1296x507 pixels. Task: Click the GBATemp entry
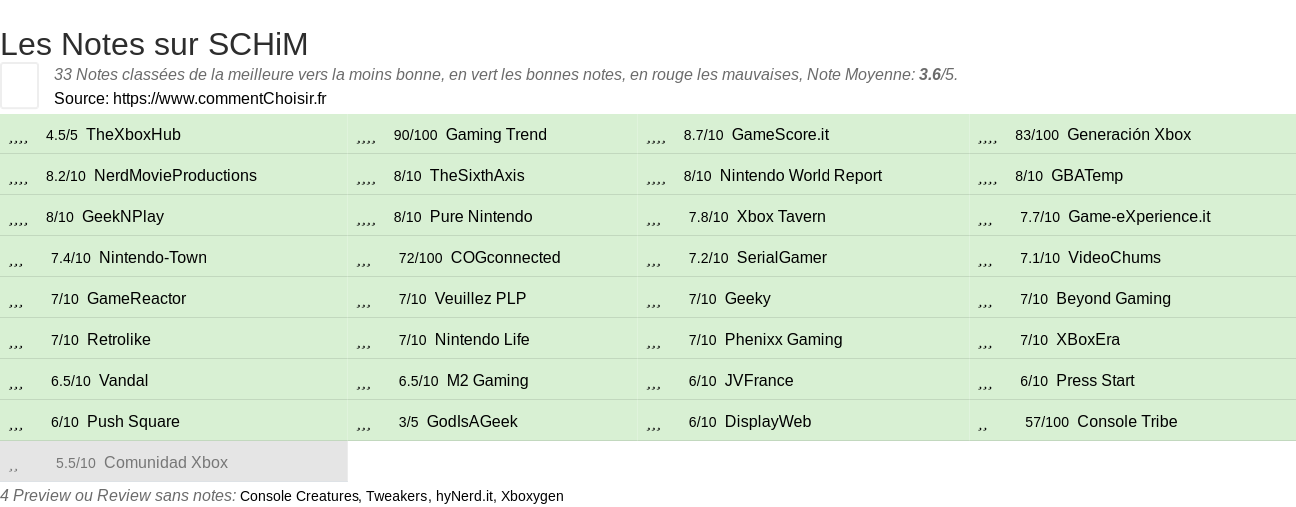(1087, 176)
